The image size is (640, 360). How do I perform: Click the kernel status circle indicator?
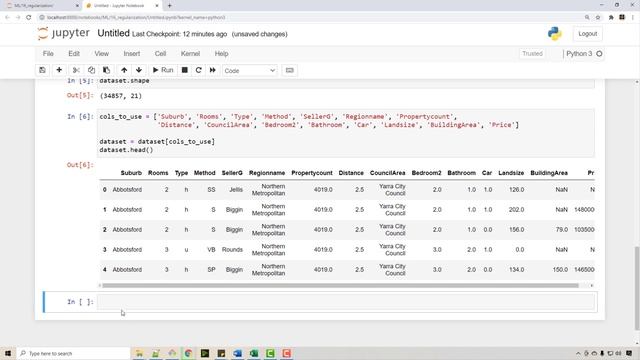coord(599,53)
